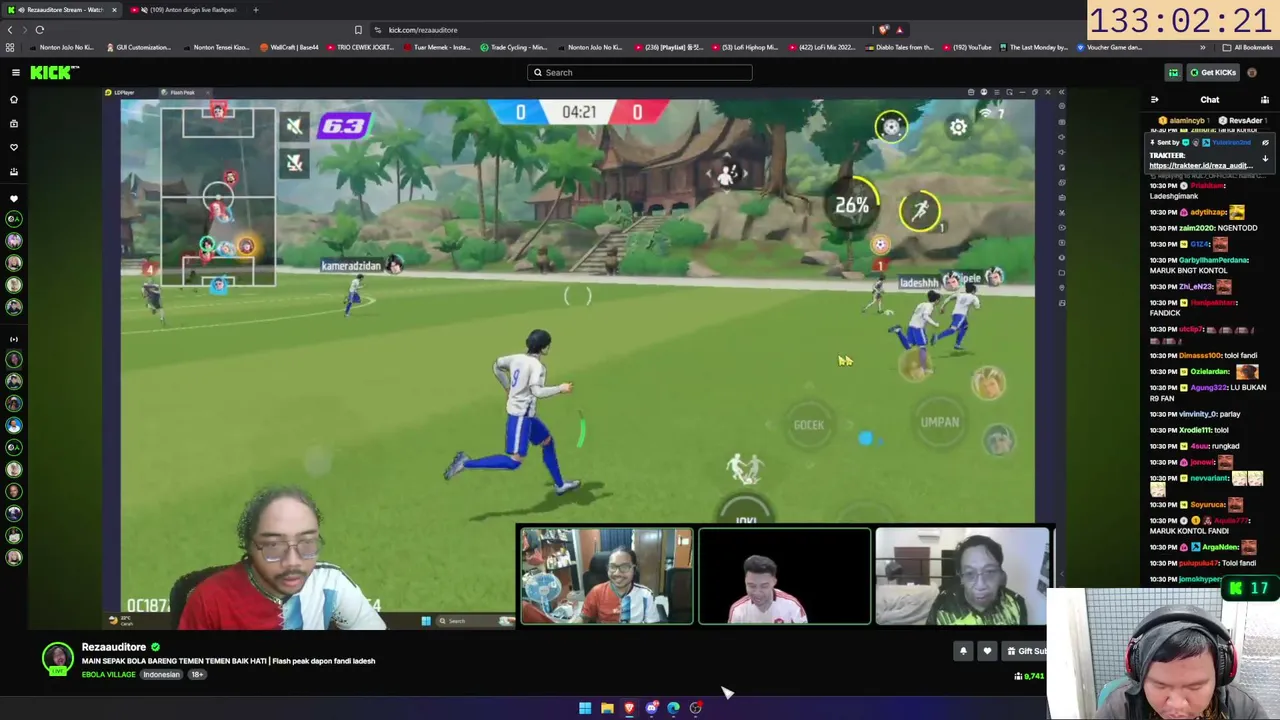Tap the sprint runner skill button

(x=920, y=210)
